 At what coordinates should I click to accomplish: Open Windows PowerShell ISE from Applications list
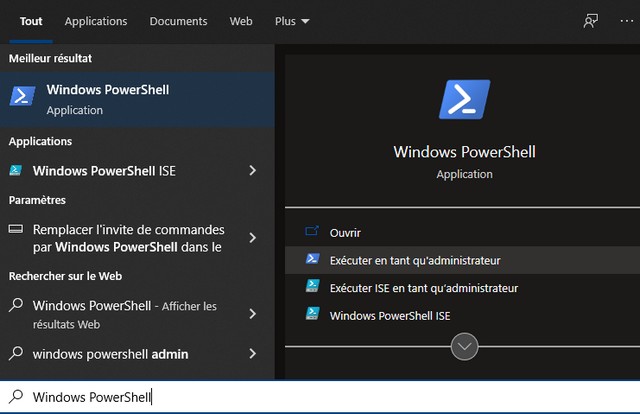tap(137, 171)
